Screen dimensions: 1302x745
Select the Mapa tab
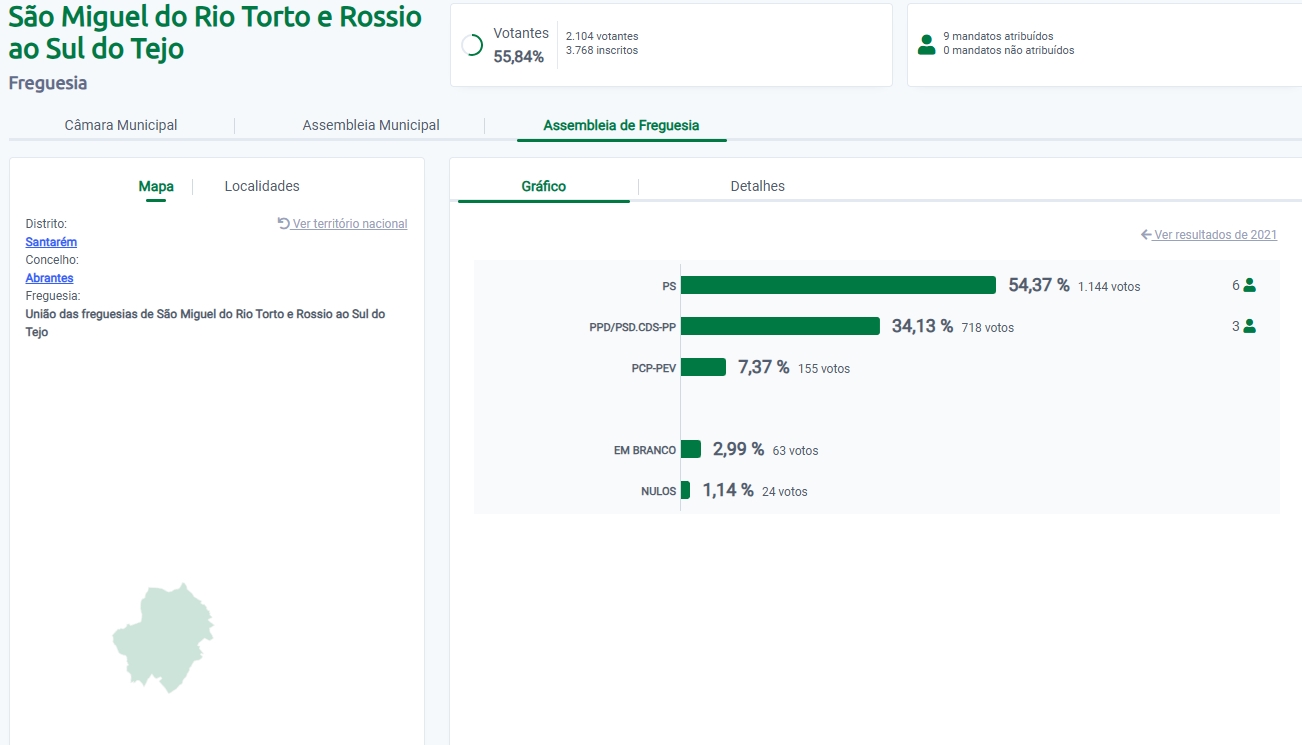(x=156, y=186)
